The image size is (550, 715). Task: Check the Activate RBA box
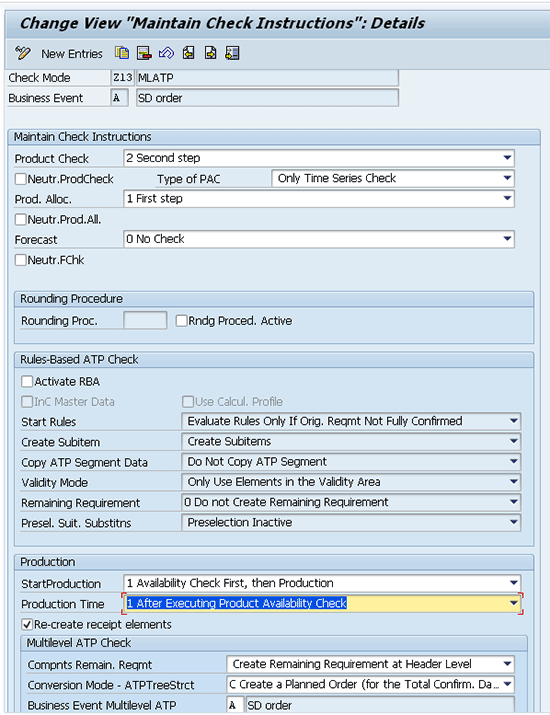[x=27, y=381]
